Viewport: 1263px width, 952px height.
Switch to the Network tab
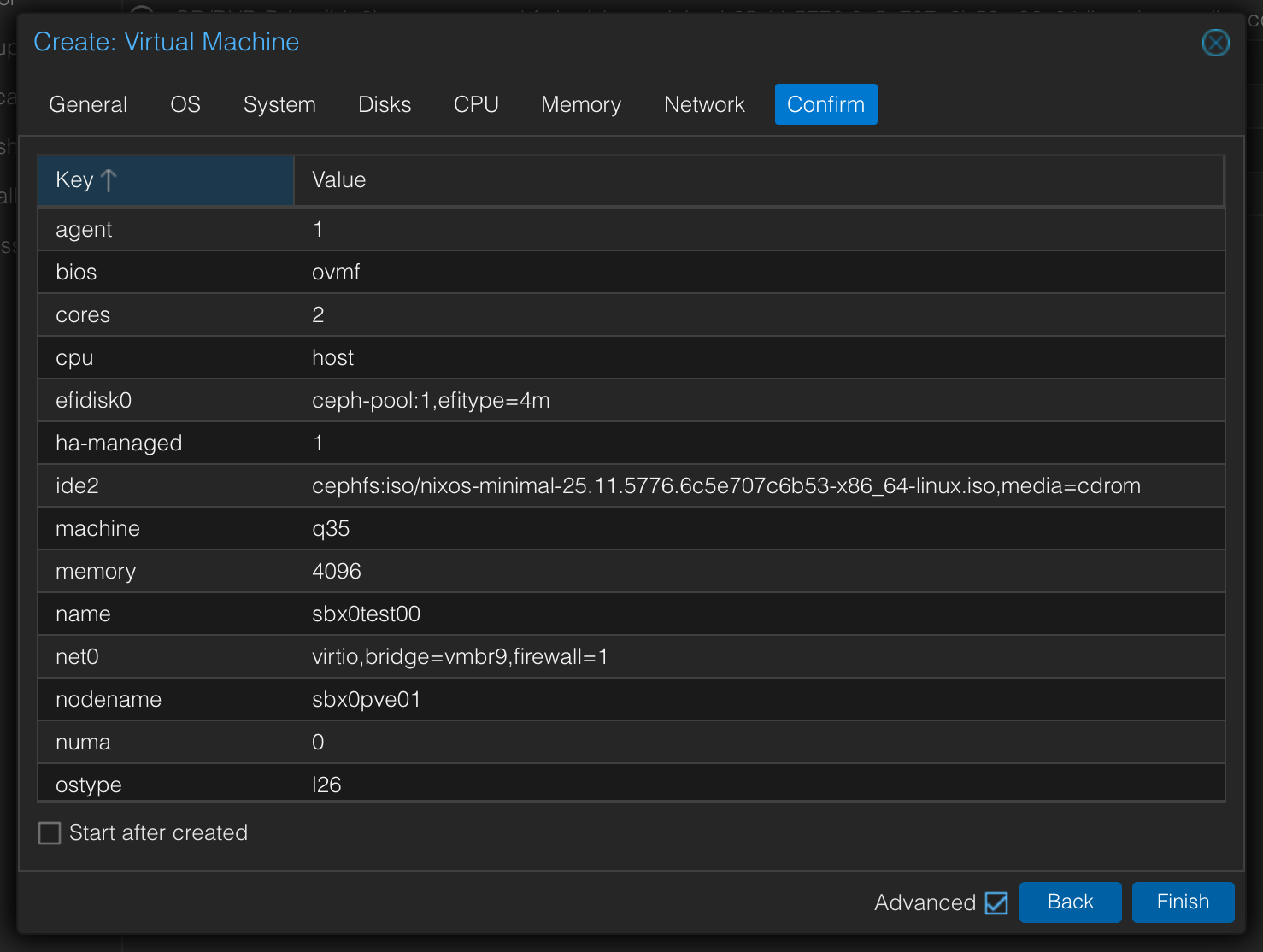704,103
